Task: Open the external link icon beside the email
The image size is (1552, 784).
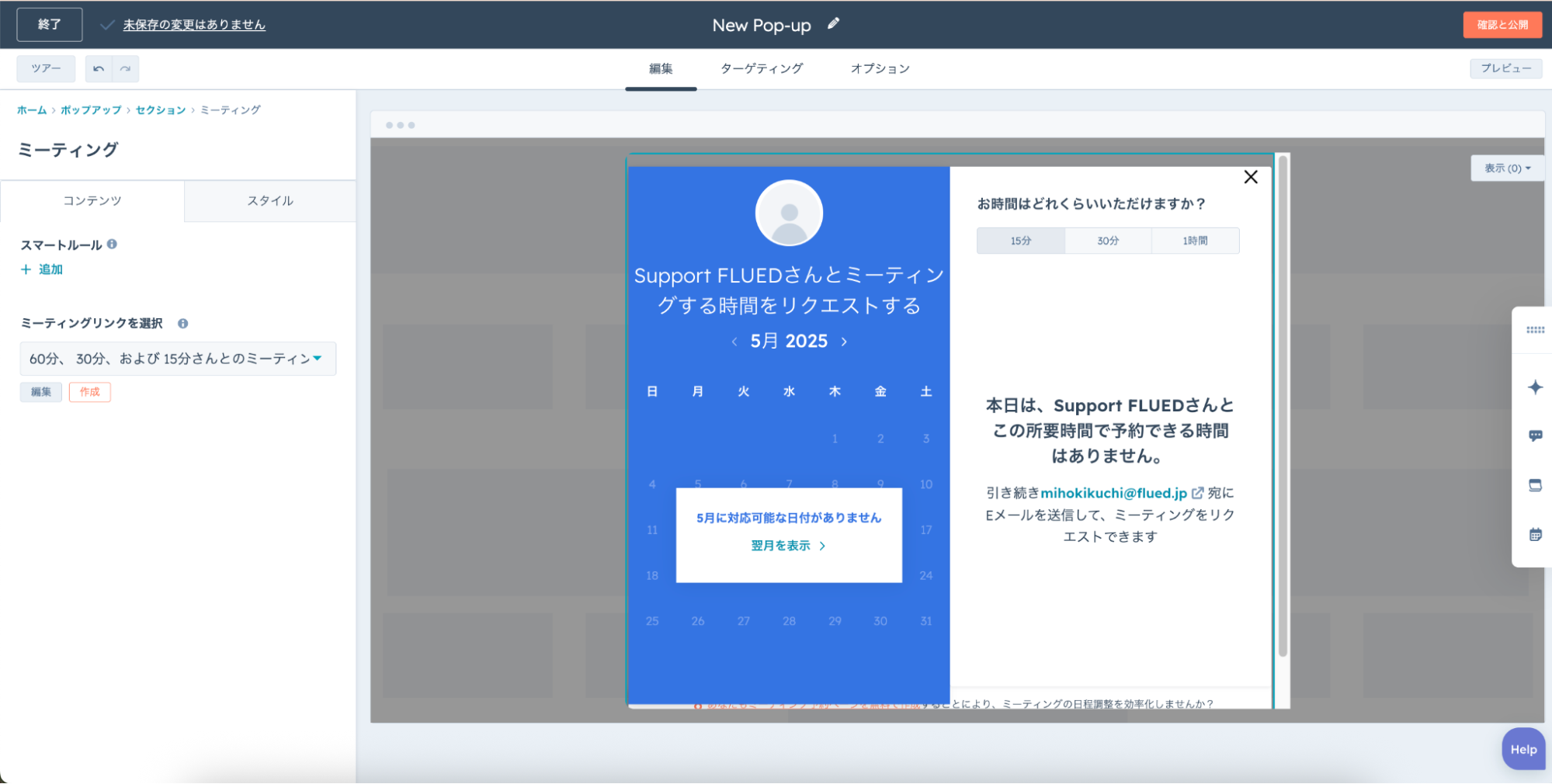Action: [x=1197, y=493]
